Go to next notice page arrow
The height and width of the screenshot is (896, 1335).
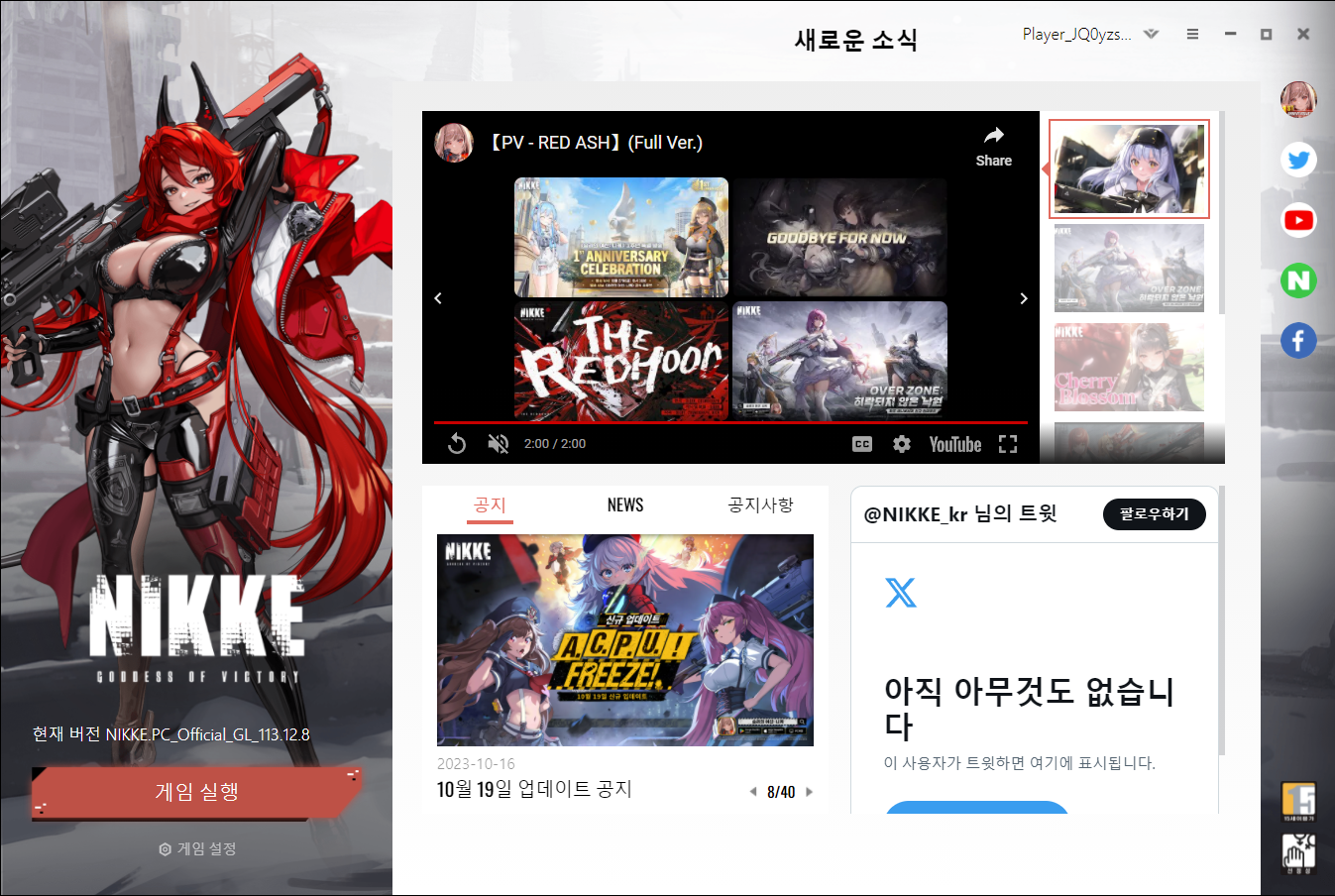point(809,792)
